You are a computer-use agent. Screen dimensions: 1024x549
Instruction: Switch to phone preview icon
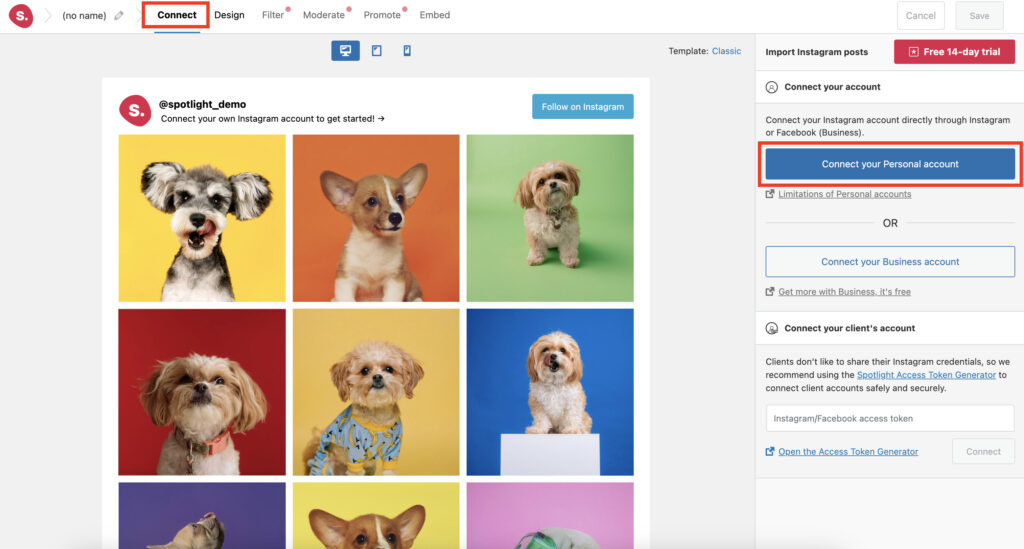click(x=407, y=51)
